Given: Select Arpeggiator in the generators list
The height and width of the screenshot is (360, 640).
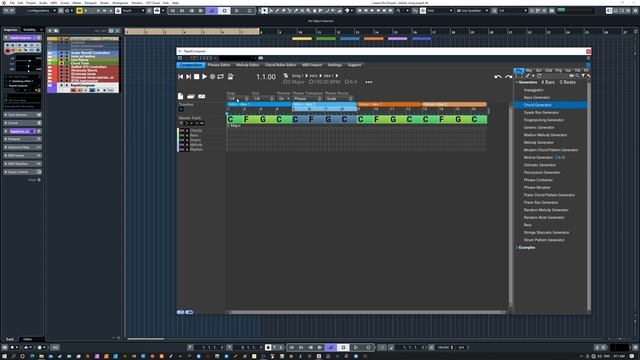Looking at the screenshot, I should tap(533, 90).
